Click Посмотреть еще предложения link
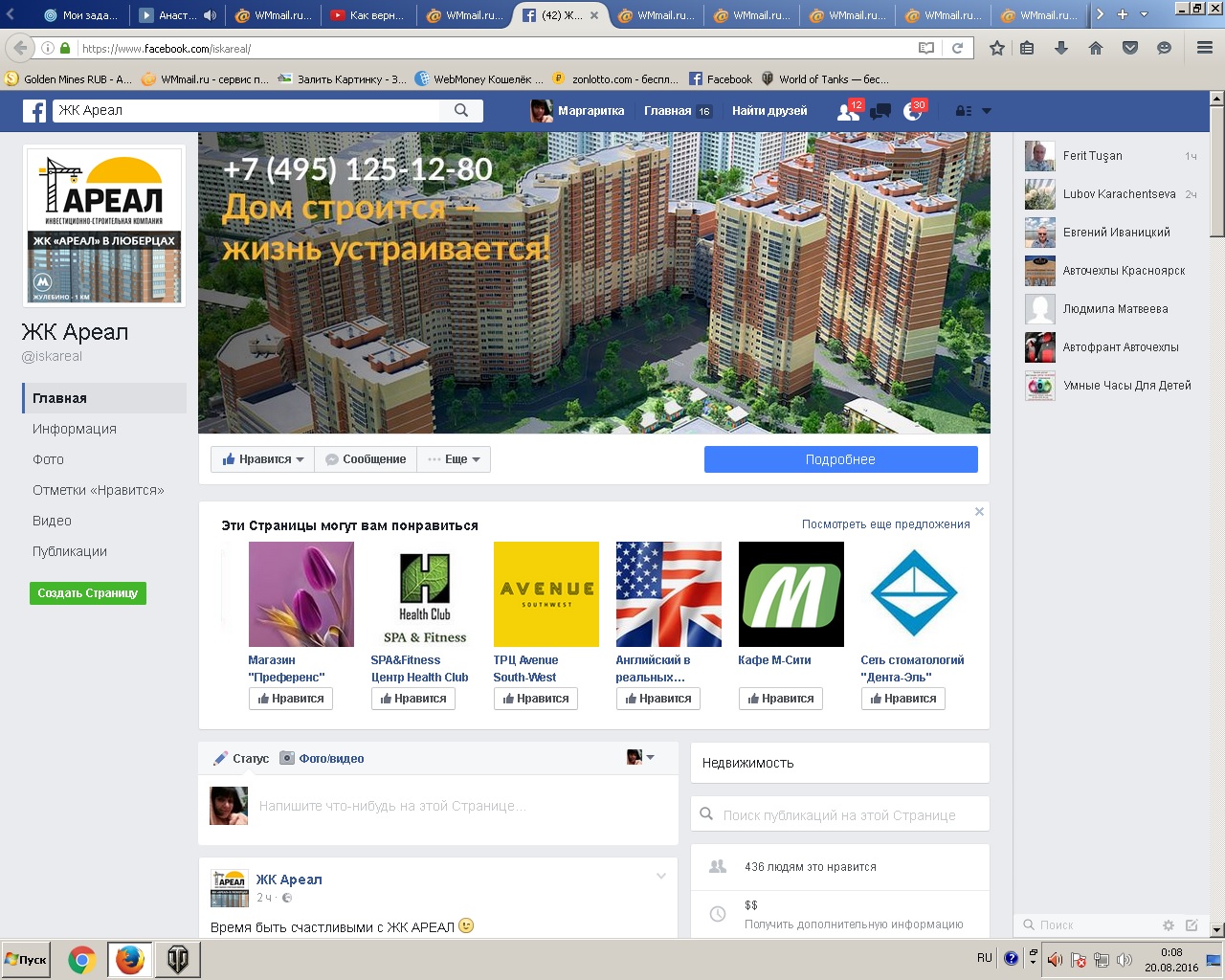Screen dimensions: 1225x980 (x=886, y=524)
